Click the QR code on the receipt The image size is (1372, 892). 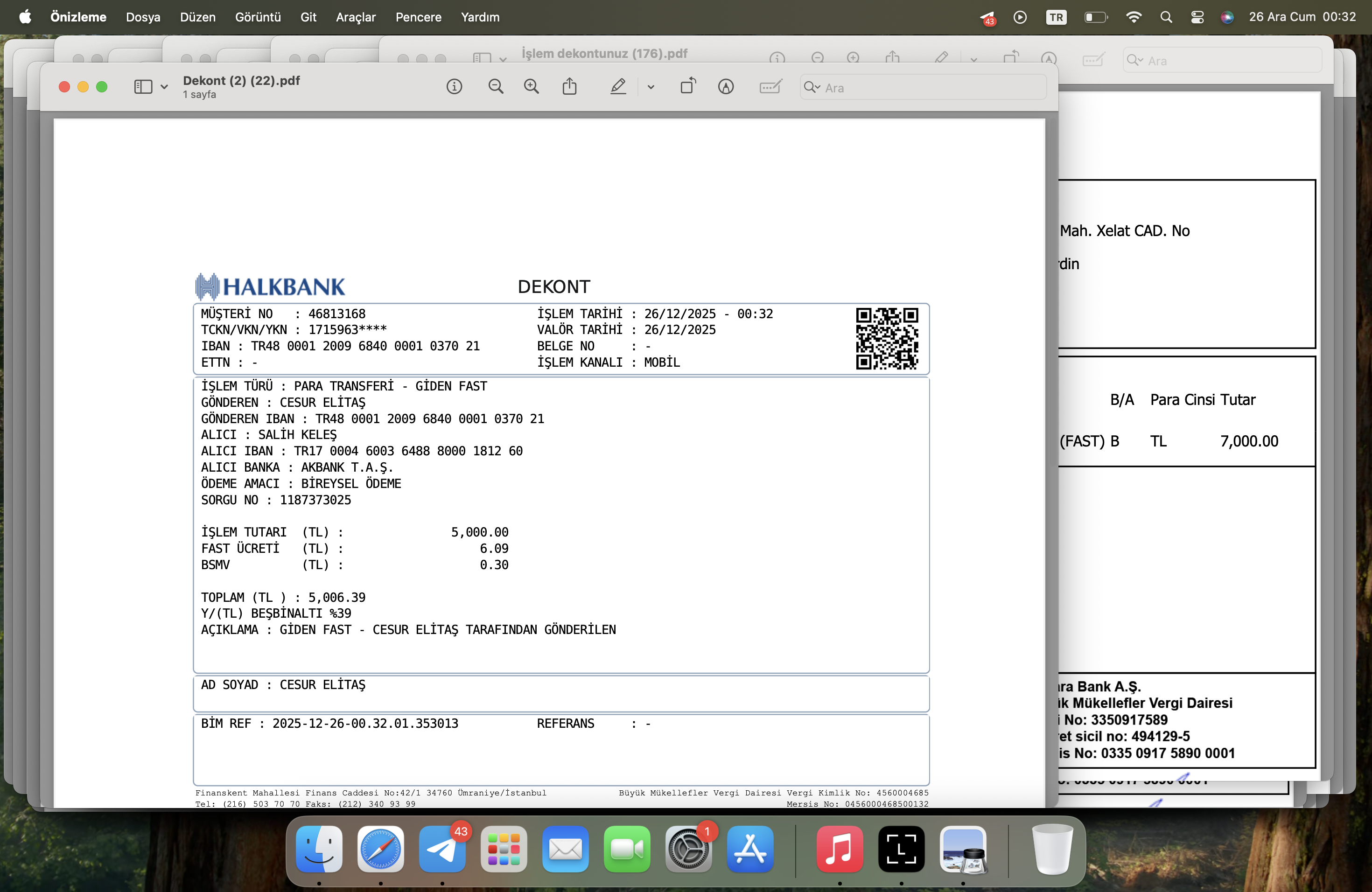click(x=887, y=339)
